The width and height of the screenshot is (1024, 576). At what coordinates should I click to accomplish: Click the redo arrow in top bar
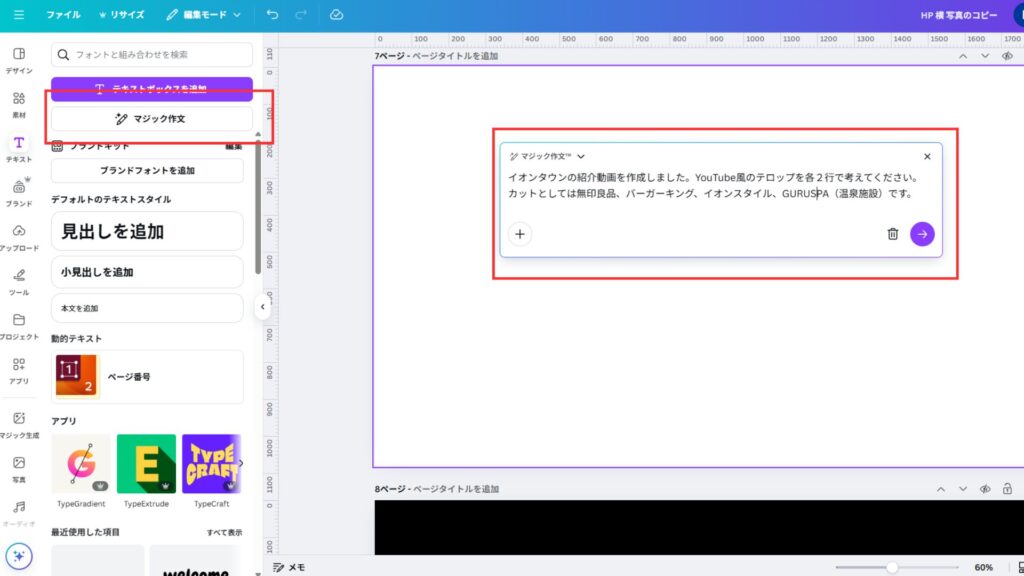pyautogui.click(x=302, y=15)
